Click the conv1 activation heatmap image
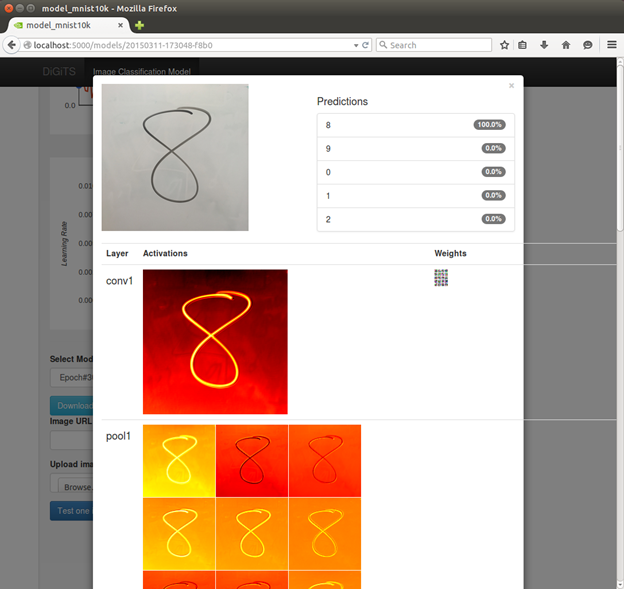This screenshot has width=624, height=589. 215,342
